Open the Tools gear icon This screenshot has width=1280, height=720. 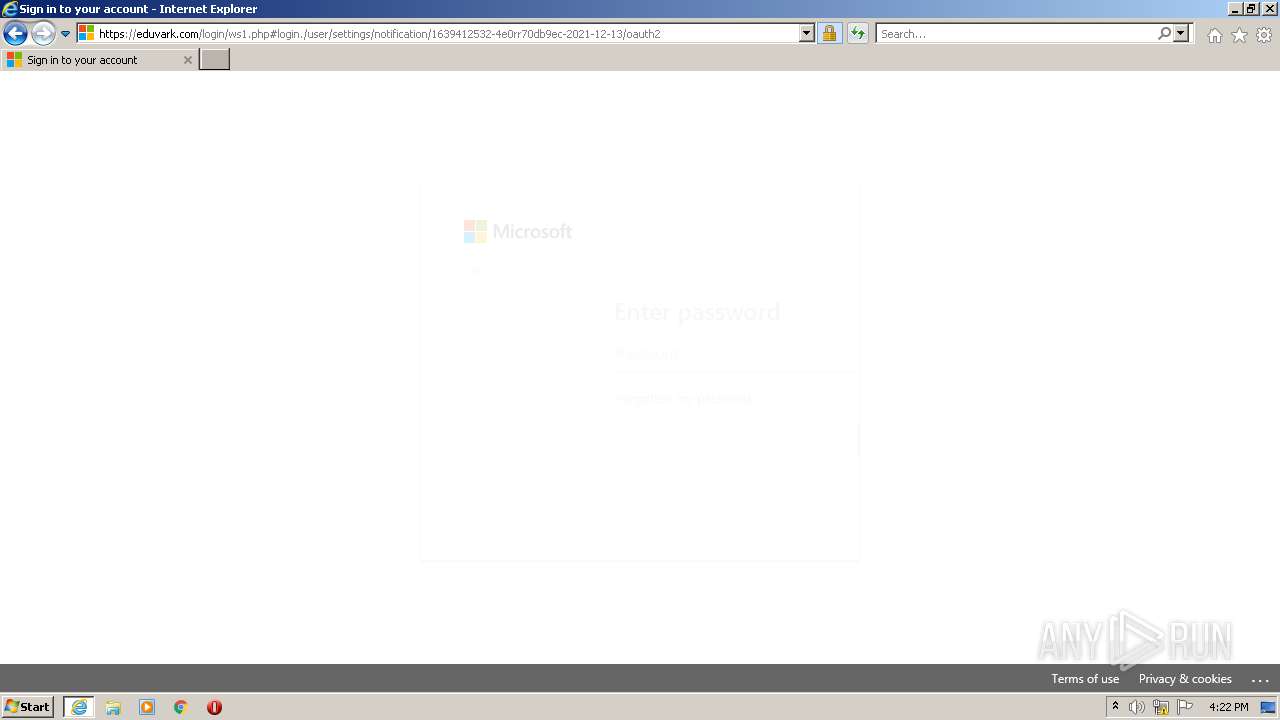tap(1264, 35)
